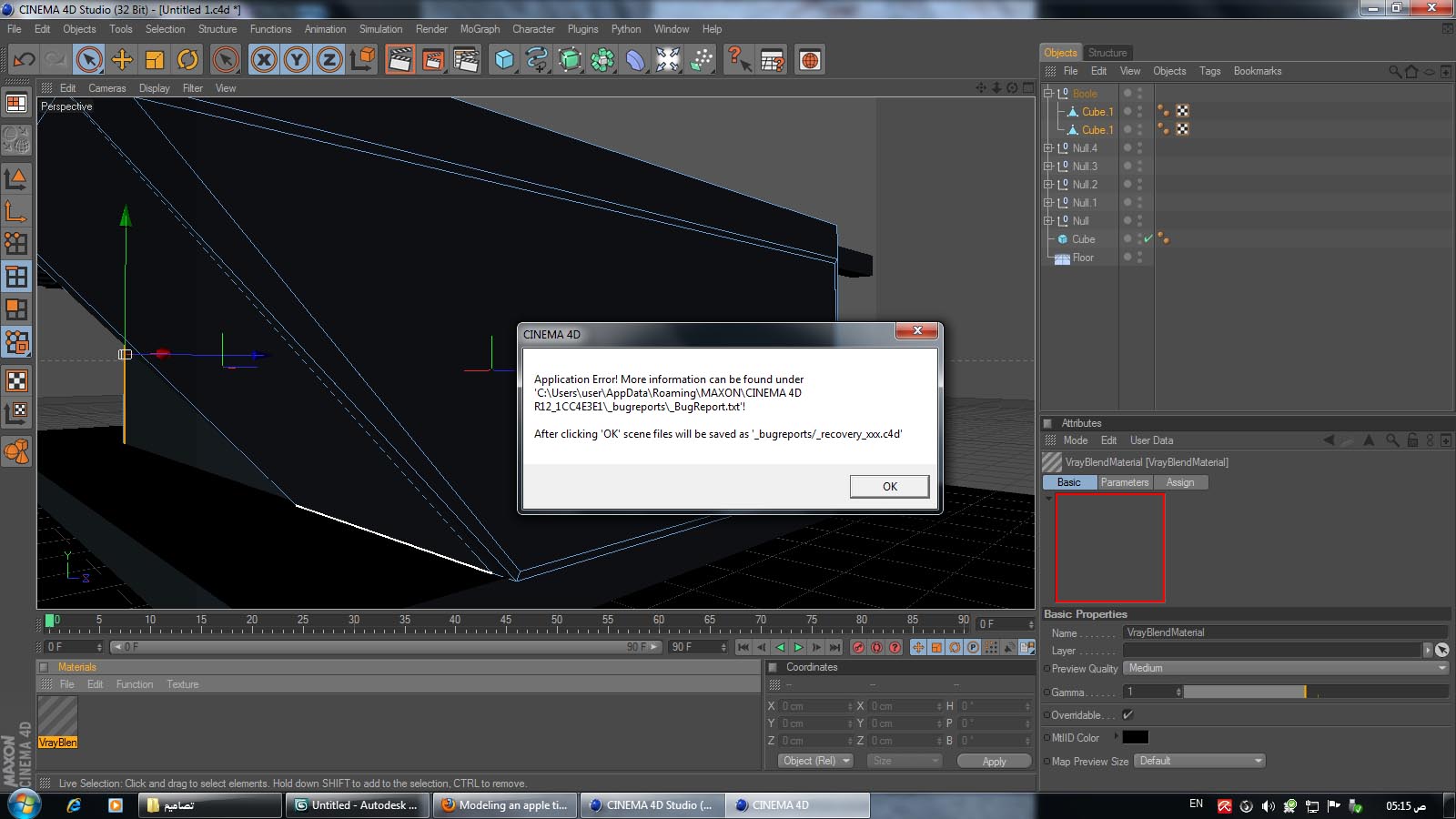The height and width of the screenshot is (819, 1456).
Task: Click Render View clapperboard icon
Action: click(x=399, y=60)
